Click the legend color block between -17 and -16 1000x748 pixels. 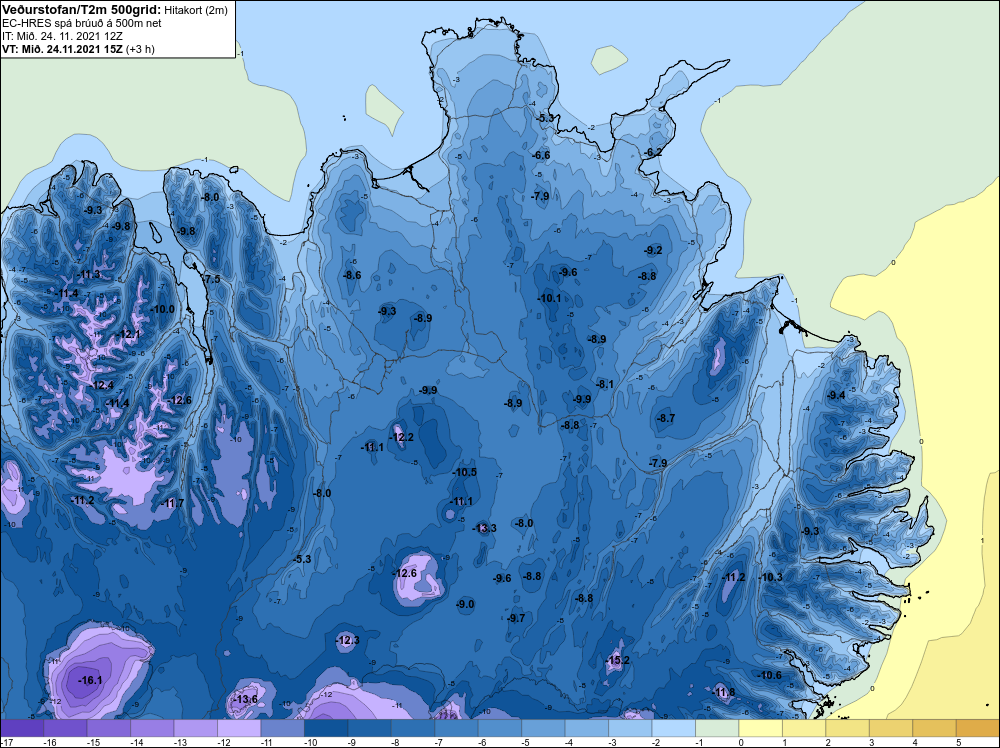click(x=22, y=728)
